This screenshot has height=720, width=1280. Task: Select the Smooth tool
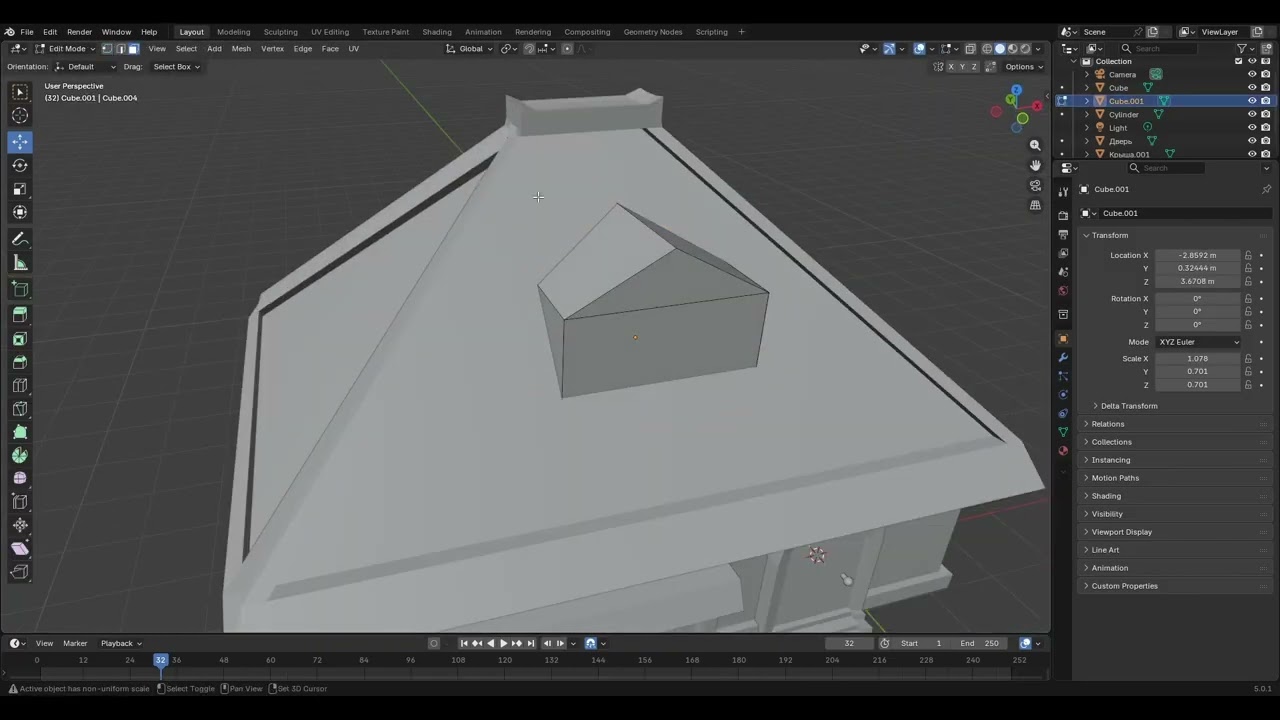[x=20, y=478]
